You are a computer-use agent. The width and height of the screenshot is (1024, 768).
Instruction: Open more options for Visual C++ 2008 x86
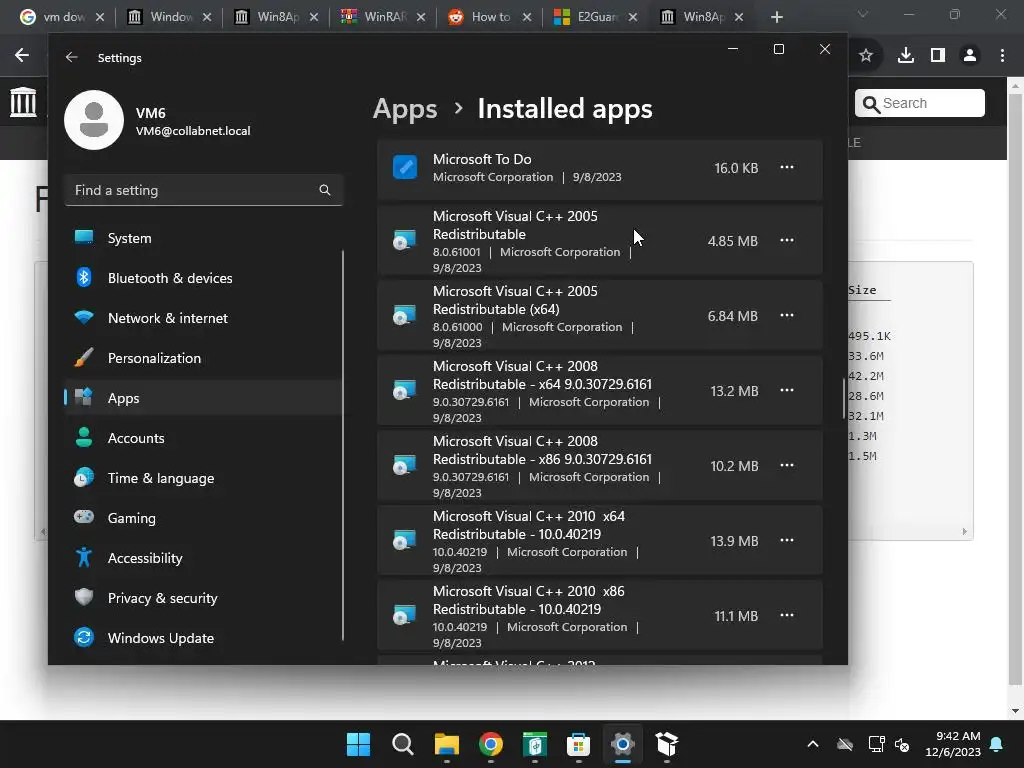[787, 466]
